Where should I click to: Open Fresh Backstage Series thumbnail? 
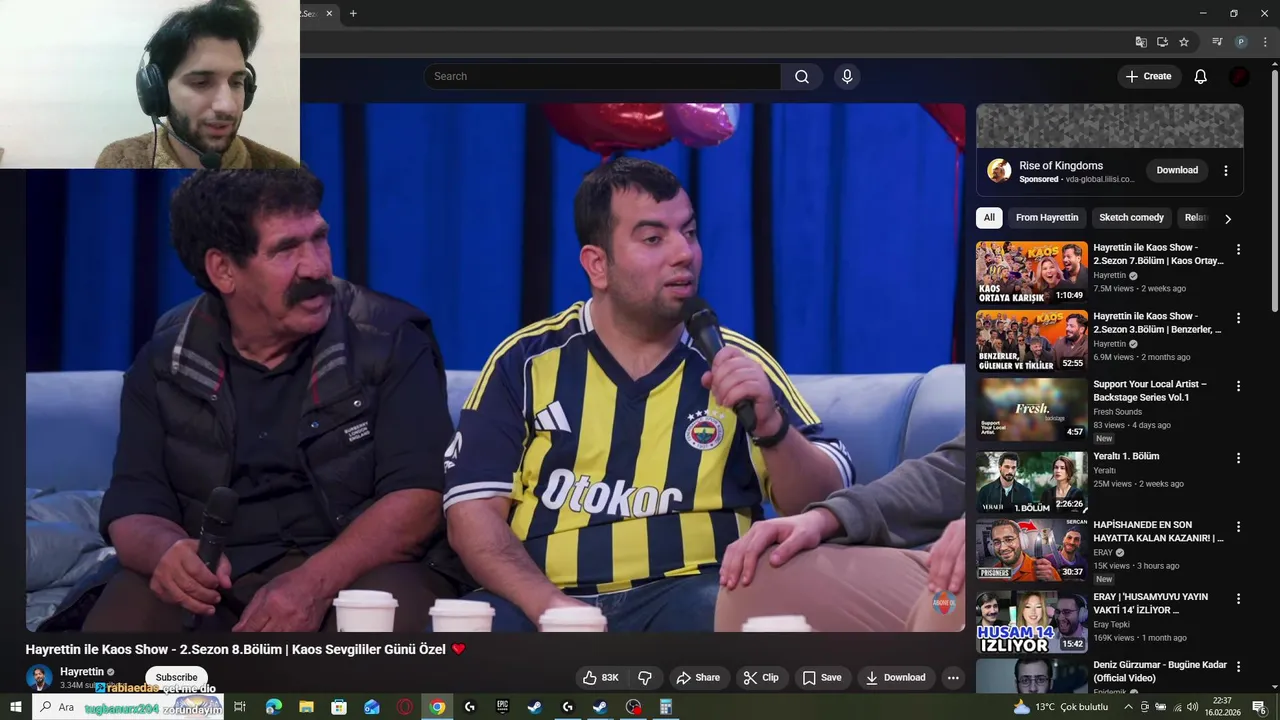pos(1031,409)
